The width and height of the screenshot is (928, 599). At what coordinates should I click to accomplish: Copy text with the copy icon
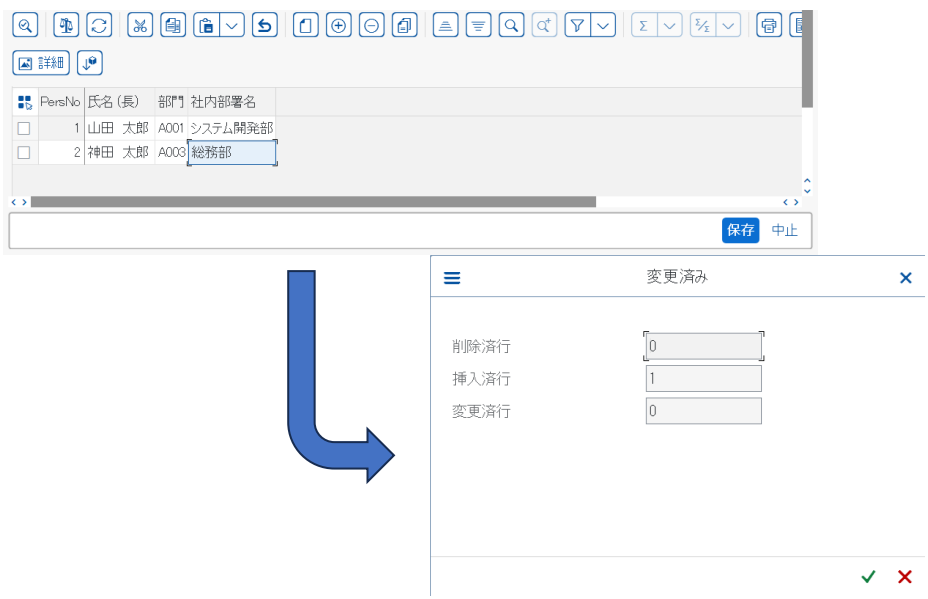coord(173,25)
